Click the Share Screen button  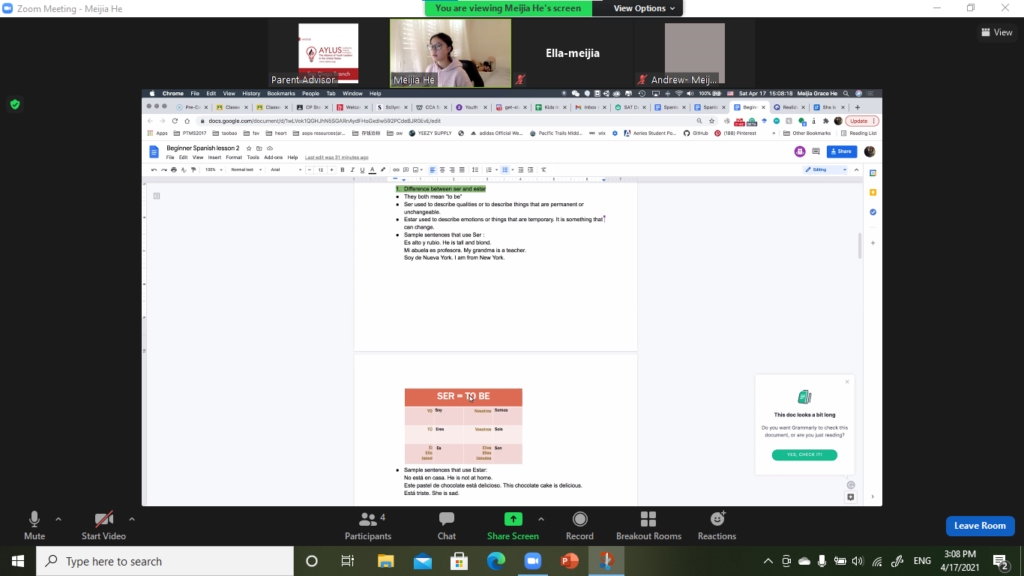click(513, 526)
